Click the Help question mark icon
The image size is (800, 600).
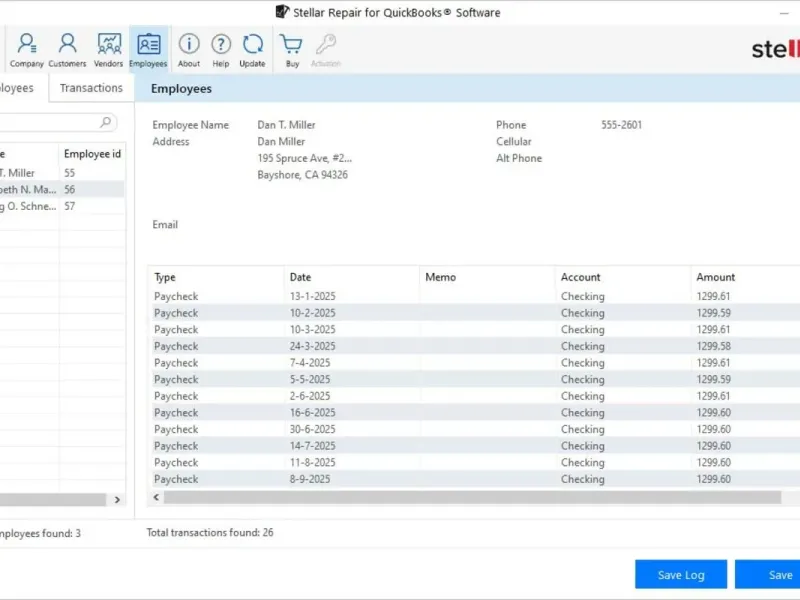point(221,49)
